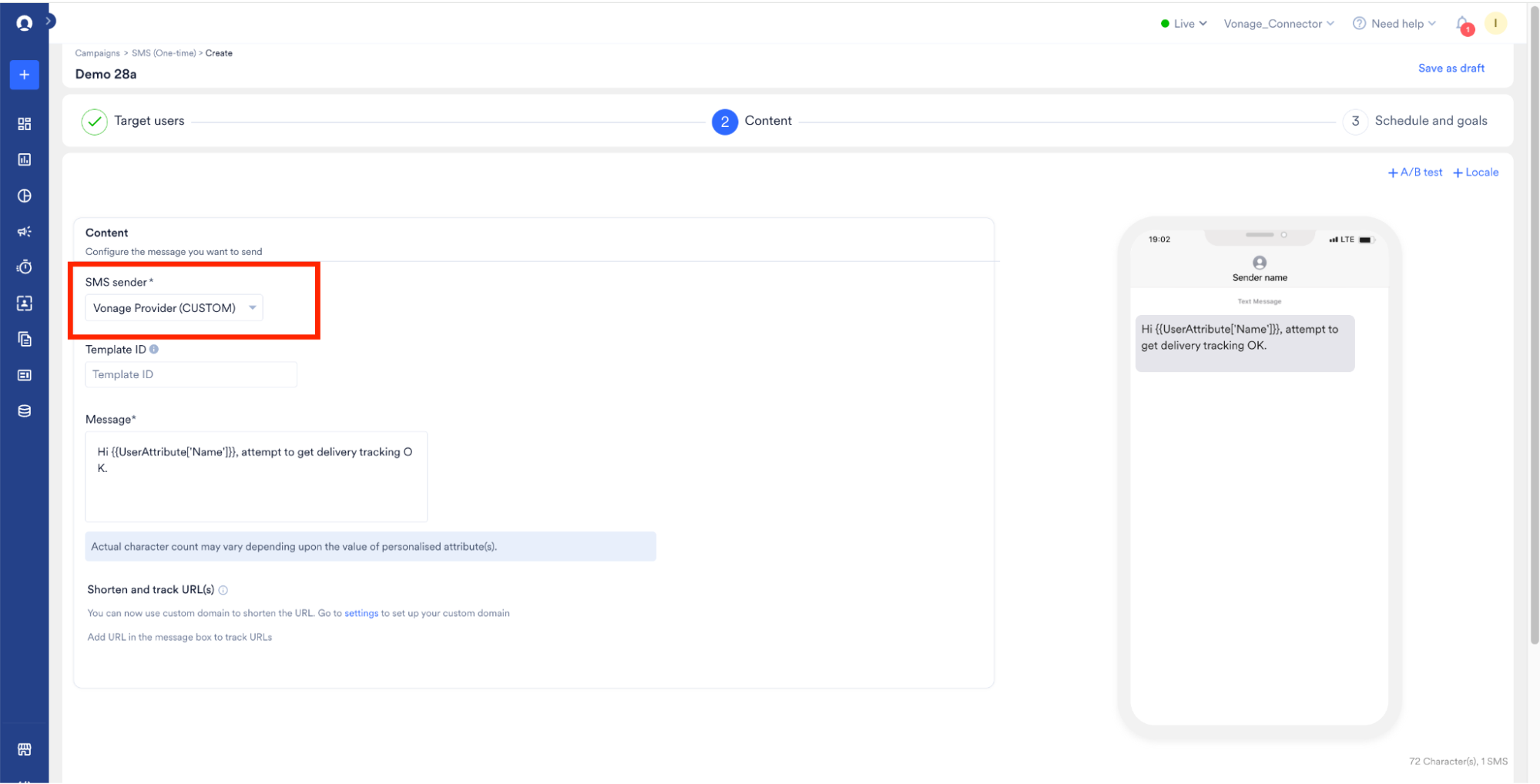The height and width of the screenshot is (784, 1540).
Task: Add a Locale variation
Action: click(1476, 173)
